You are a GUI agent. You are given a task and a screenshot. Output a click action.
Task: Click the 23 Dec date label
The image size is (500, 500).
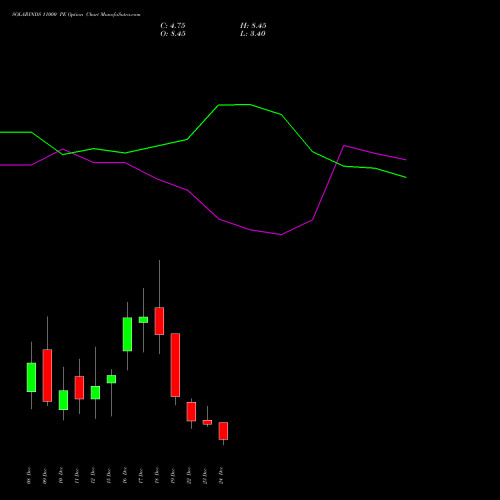coord(205,476)
